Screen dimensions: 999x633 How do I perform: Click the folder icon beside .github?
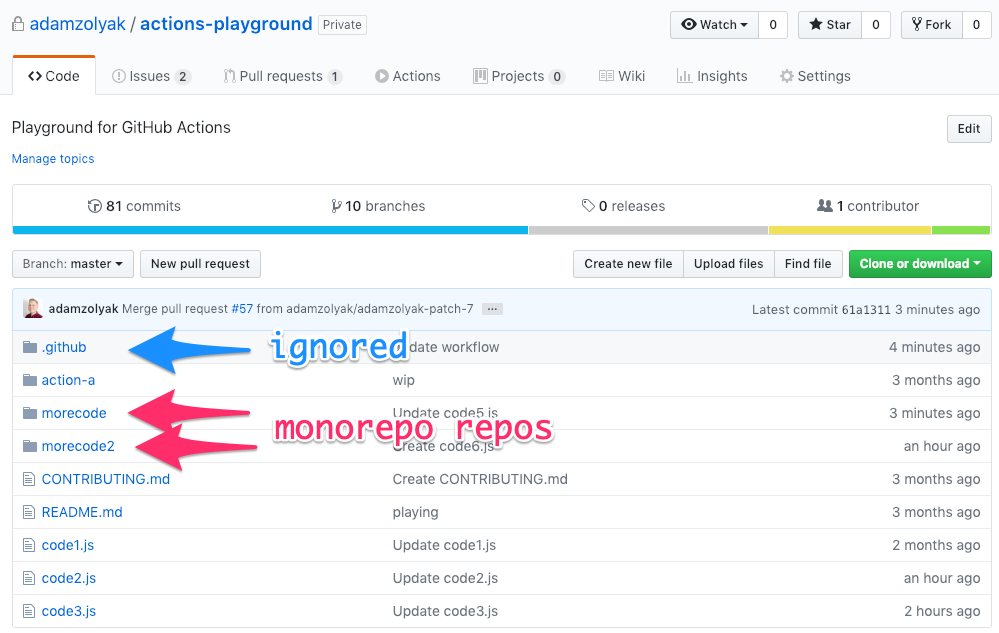(x=29, y=347)
